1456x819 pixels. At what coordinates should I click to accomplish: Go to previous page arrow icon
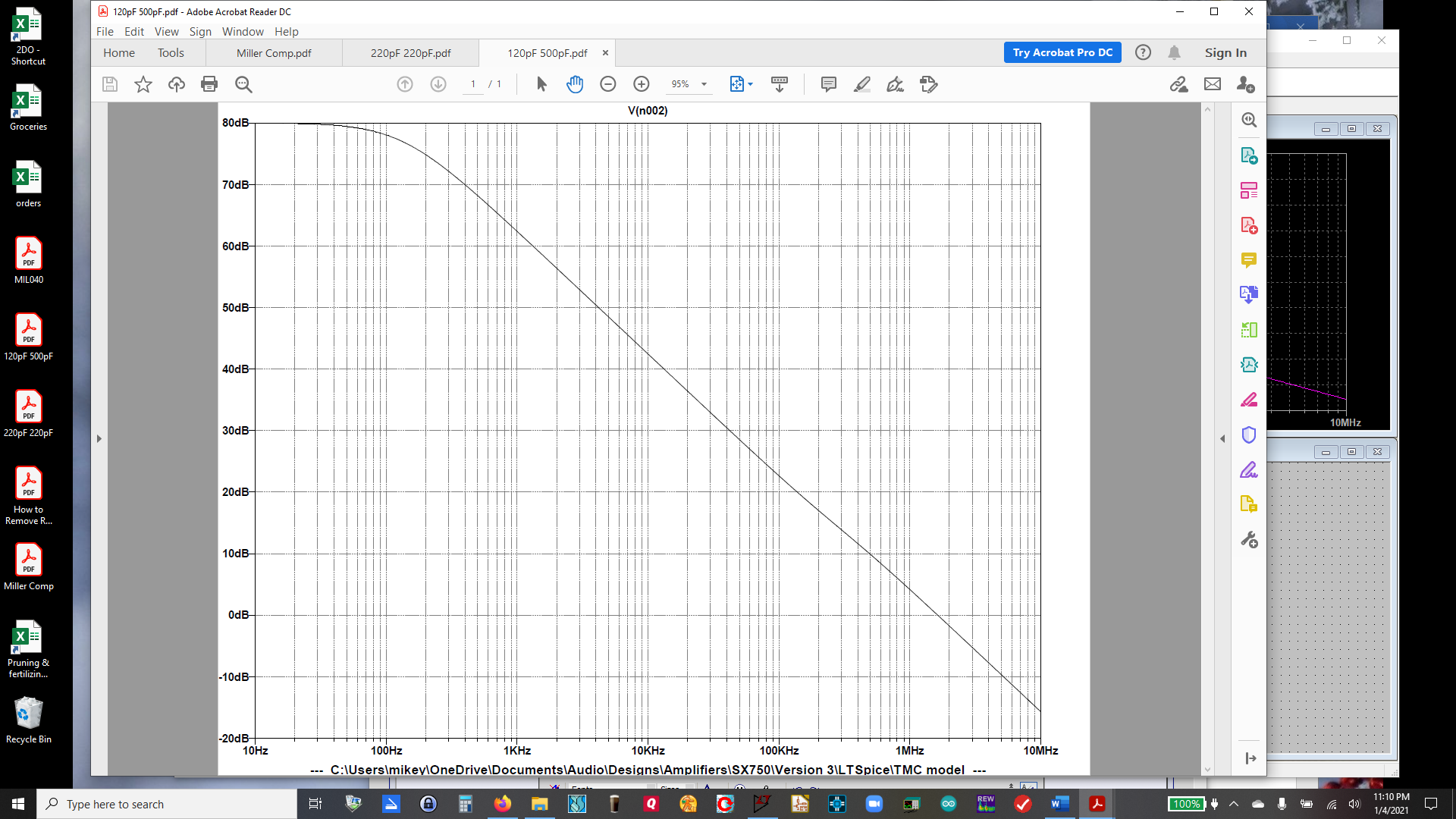405,84
